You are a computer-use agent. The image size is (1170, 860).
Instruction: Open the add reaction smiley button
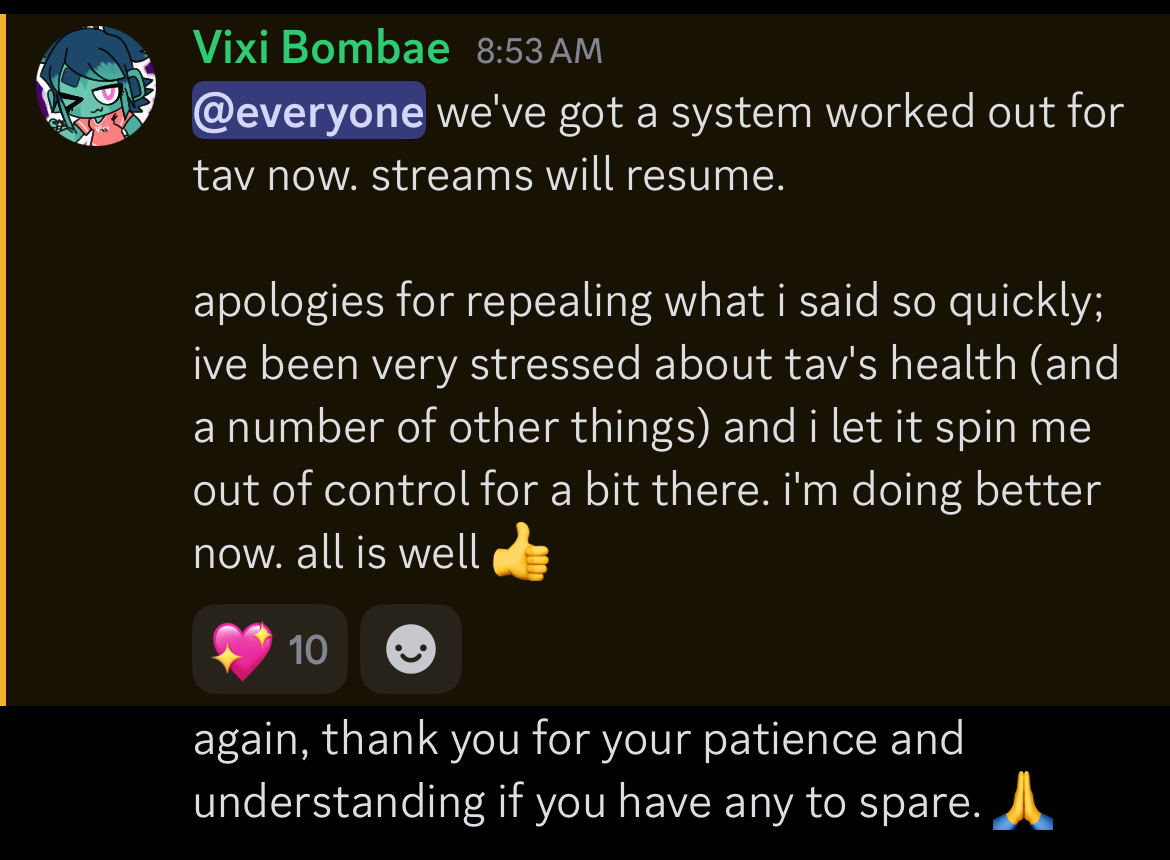(x=411, y=650)
